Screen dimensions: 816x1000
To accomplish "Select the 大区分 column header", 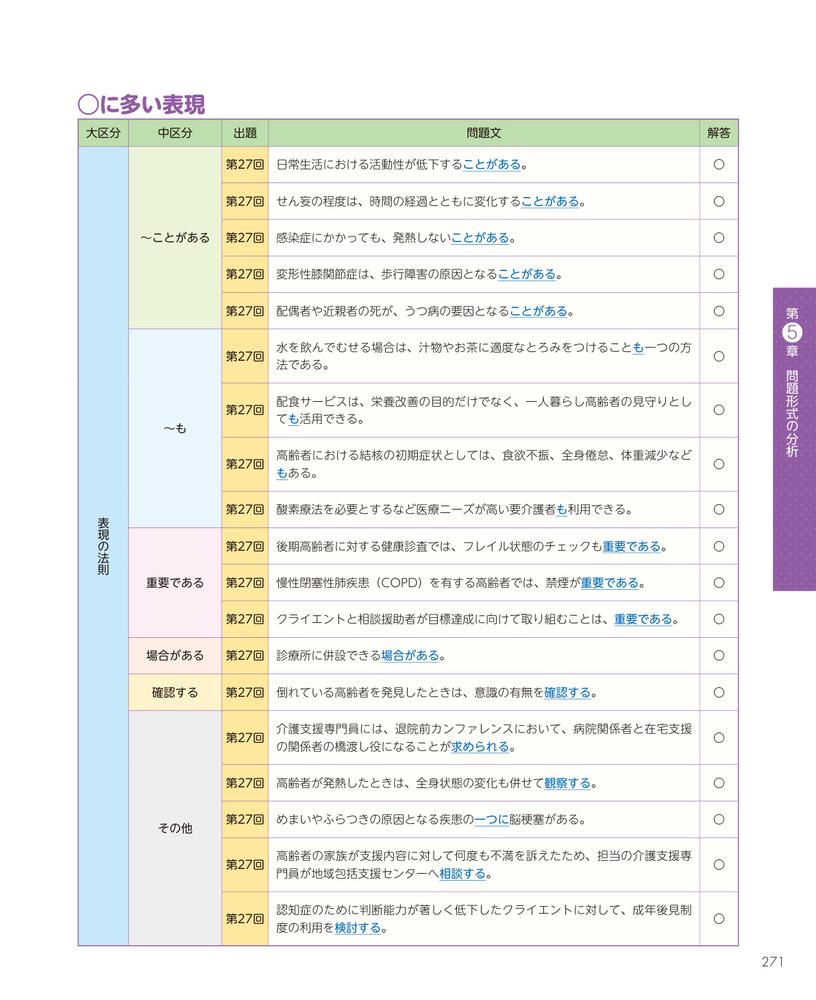I will [103, 133].
